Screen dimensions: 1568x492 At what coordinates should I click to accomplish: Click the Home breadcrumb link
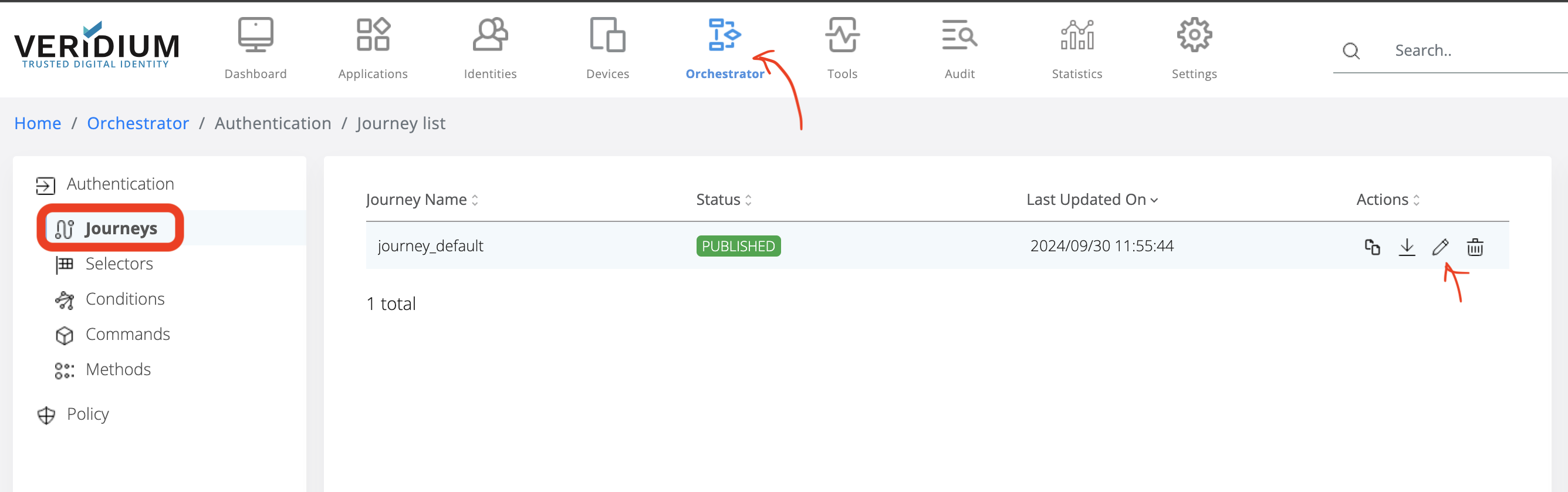(x=38, y=123)
